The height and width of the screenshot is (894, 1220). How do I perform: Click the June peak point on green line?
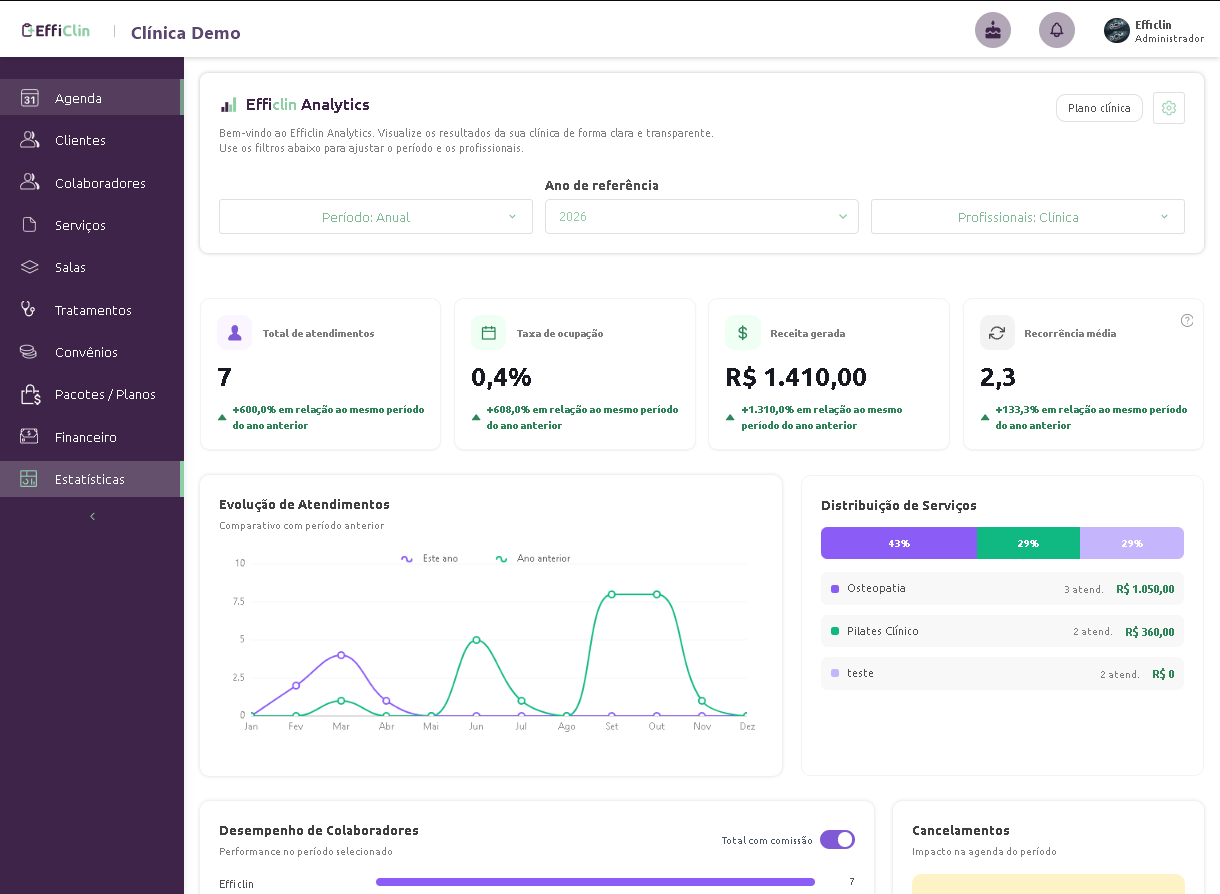click(476, 639)
